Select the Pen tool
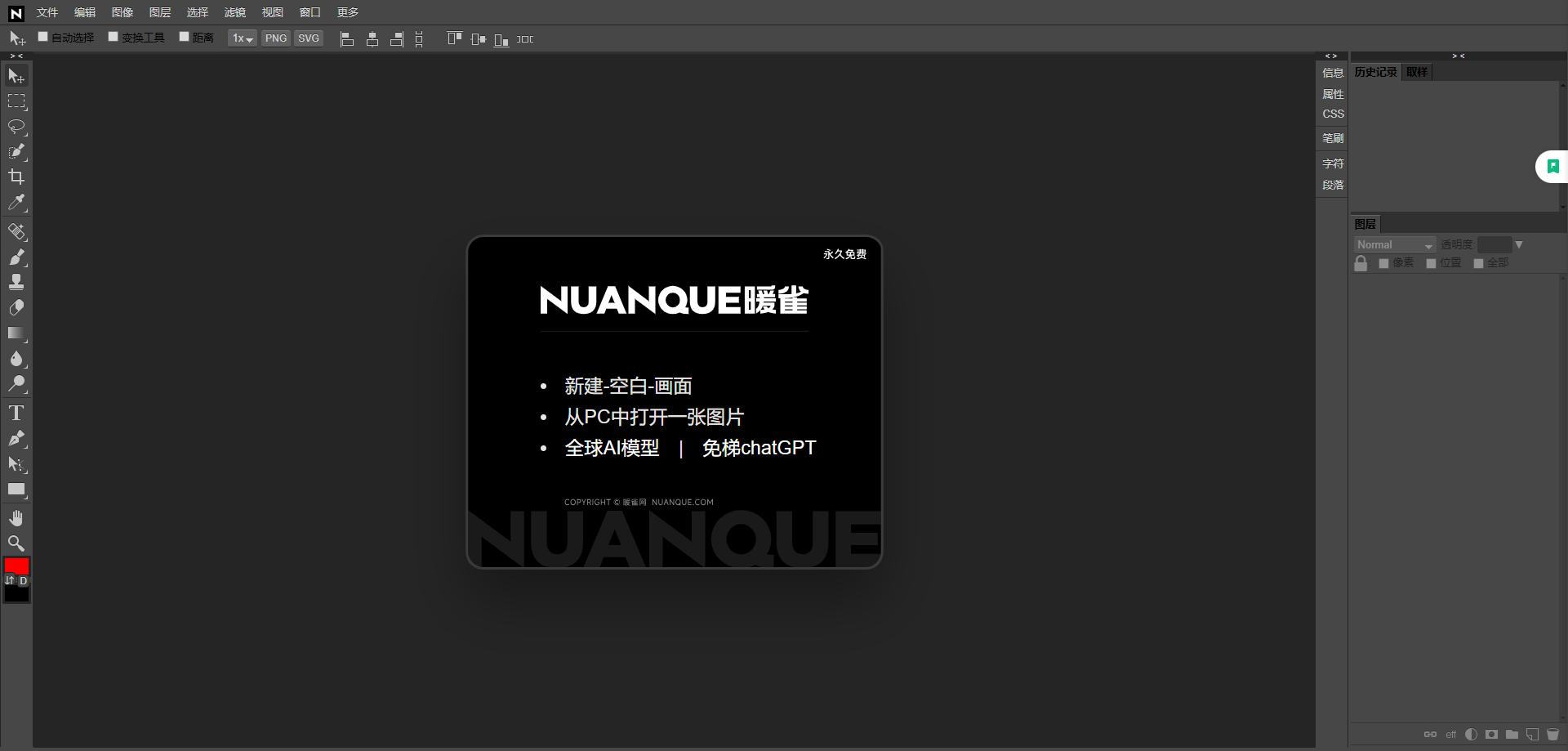 tap(16, 439)
